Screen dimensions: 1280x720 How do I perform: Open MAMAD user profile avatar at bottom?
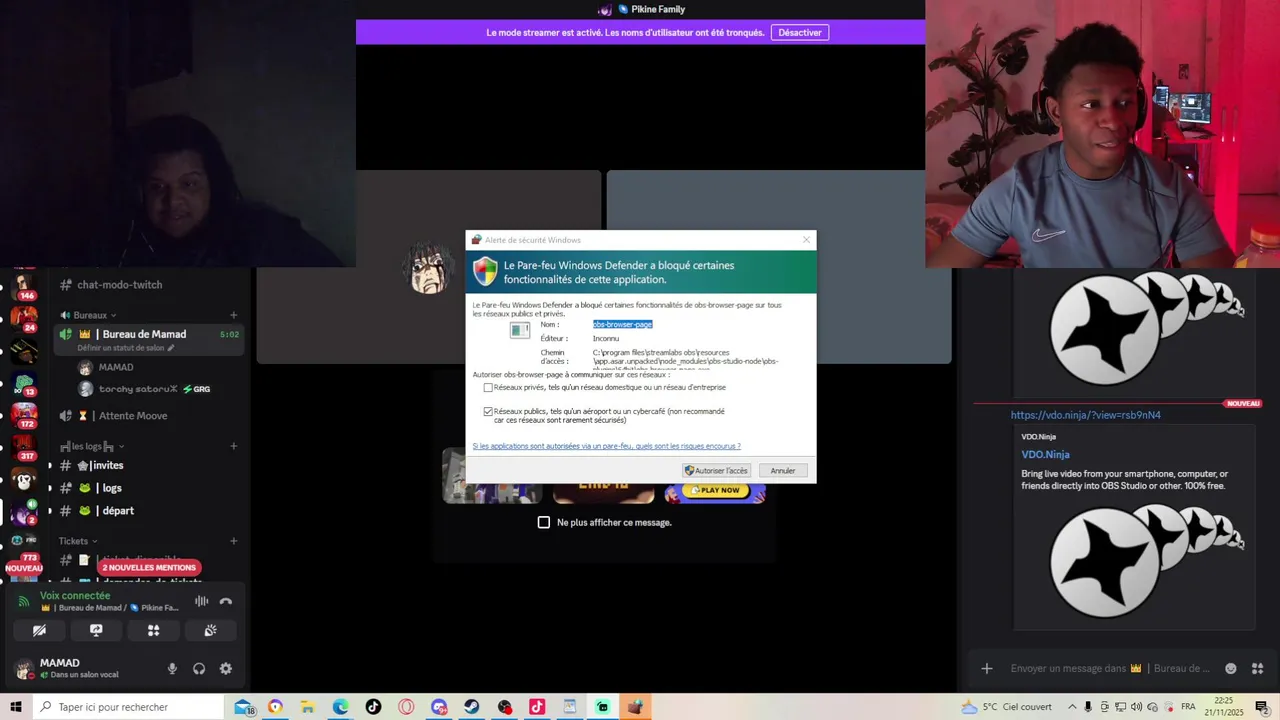(22, 669)
